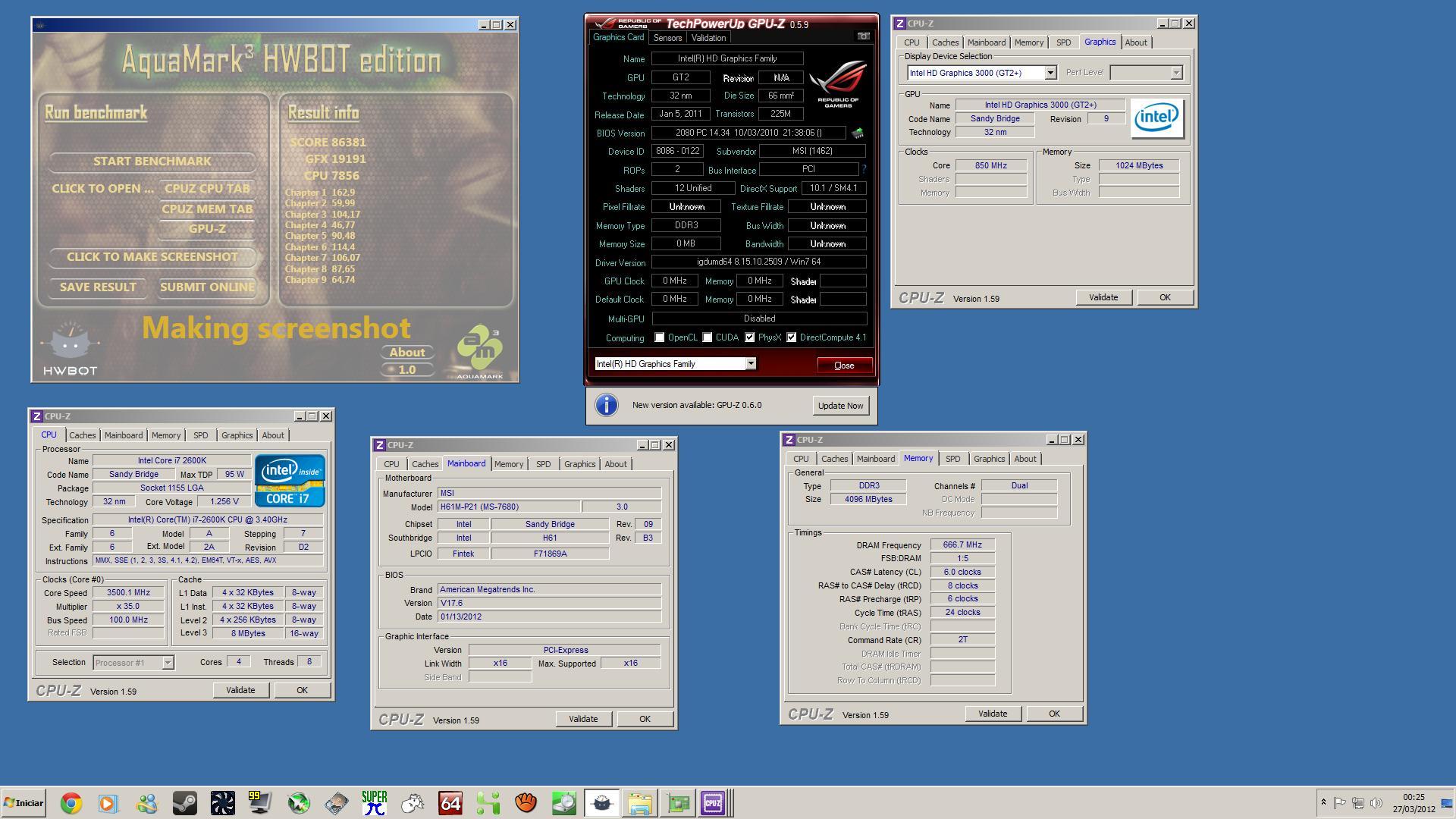Image resolution: width=1456 pixels, height=819 pixels.
Task: Show hidden tray icons chevron
Action: [1323, 802]
